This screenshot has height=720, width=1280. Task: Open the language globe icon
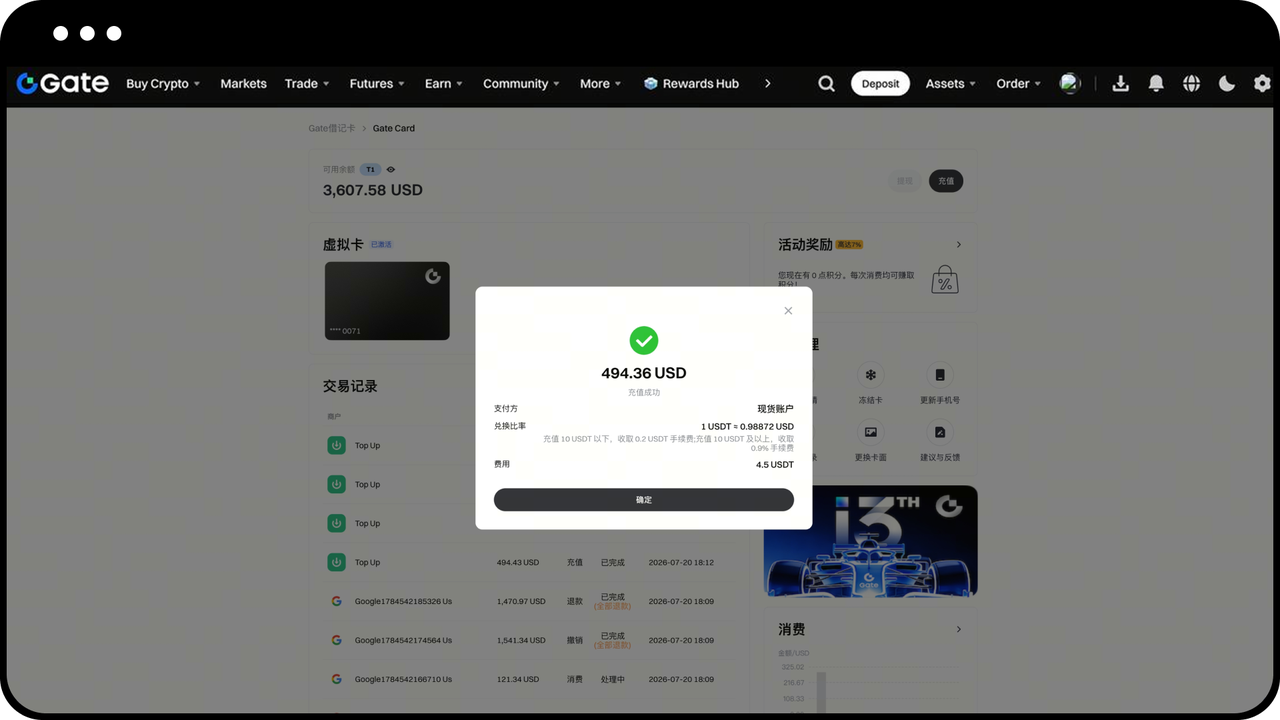1191,84
